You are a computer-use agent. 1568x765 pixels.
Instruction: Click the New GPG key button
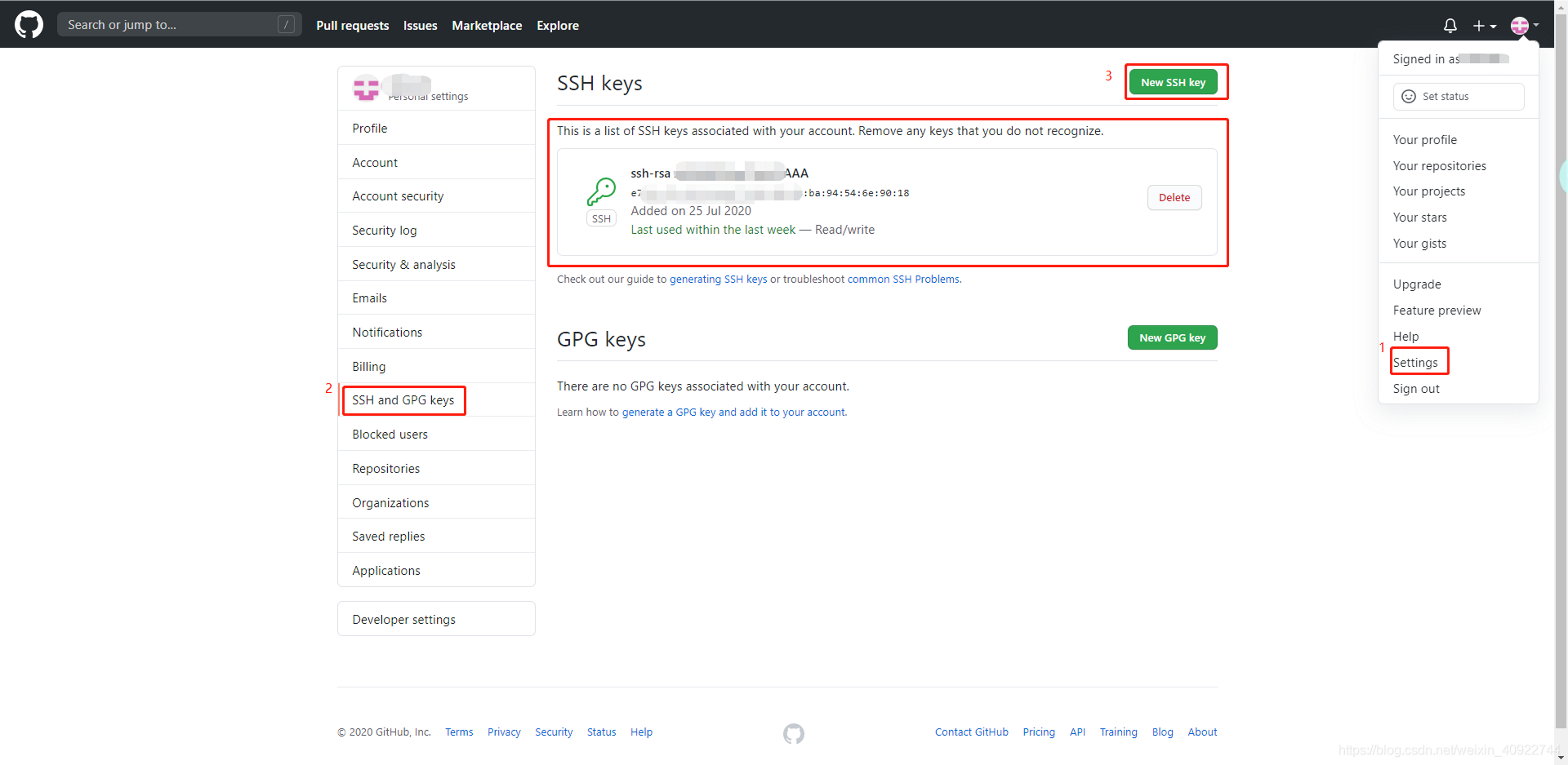pos(1172,337)
